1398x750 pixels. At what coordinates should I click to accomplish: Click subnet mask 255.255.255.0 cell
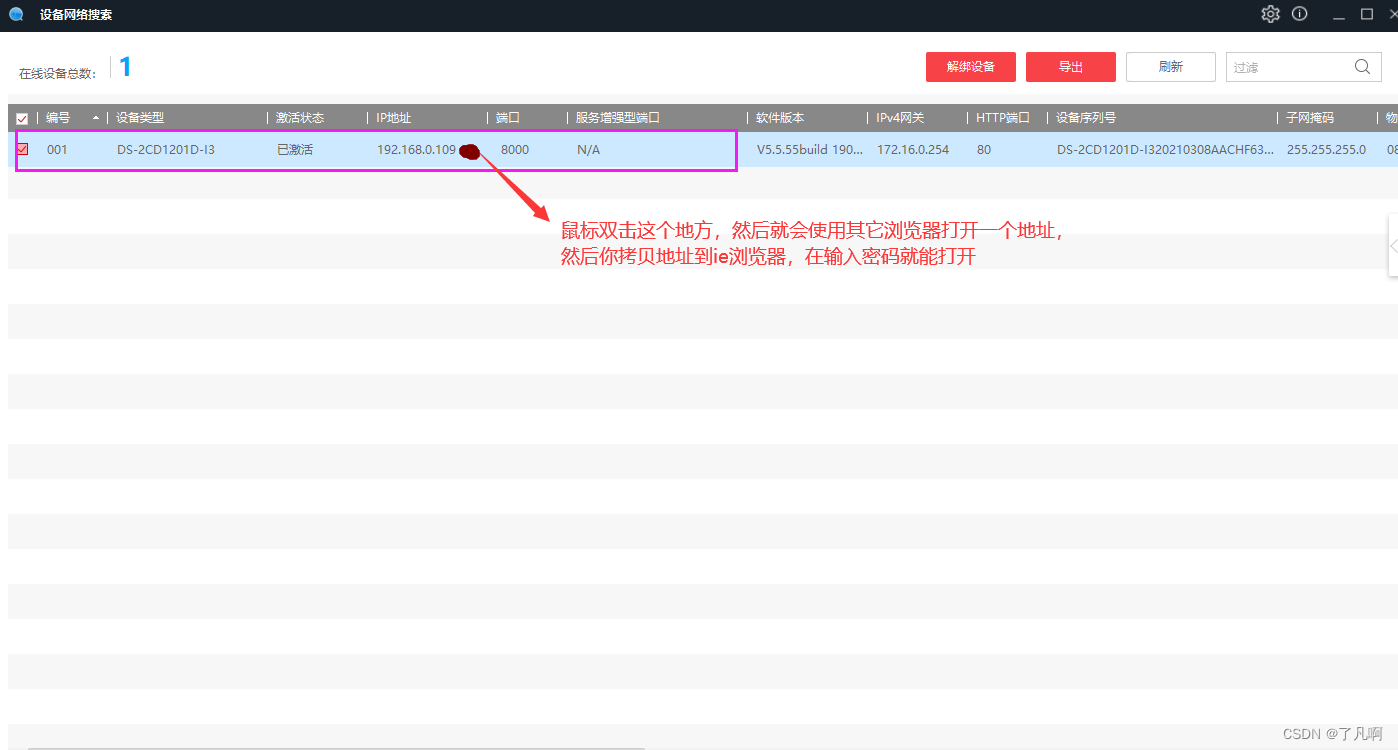point(1327,150)
